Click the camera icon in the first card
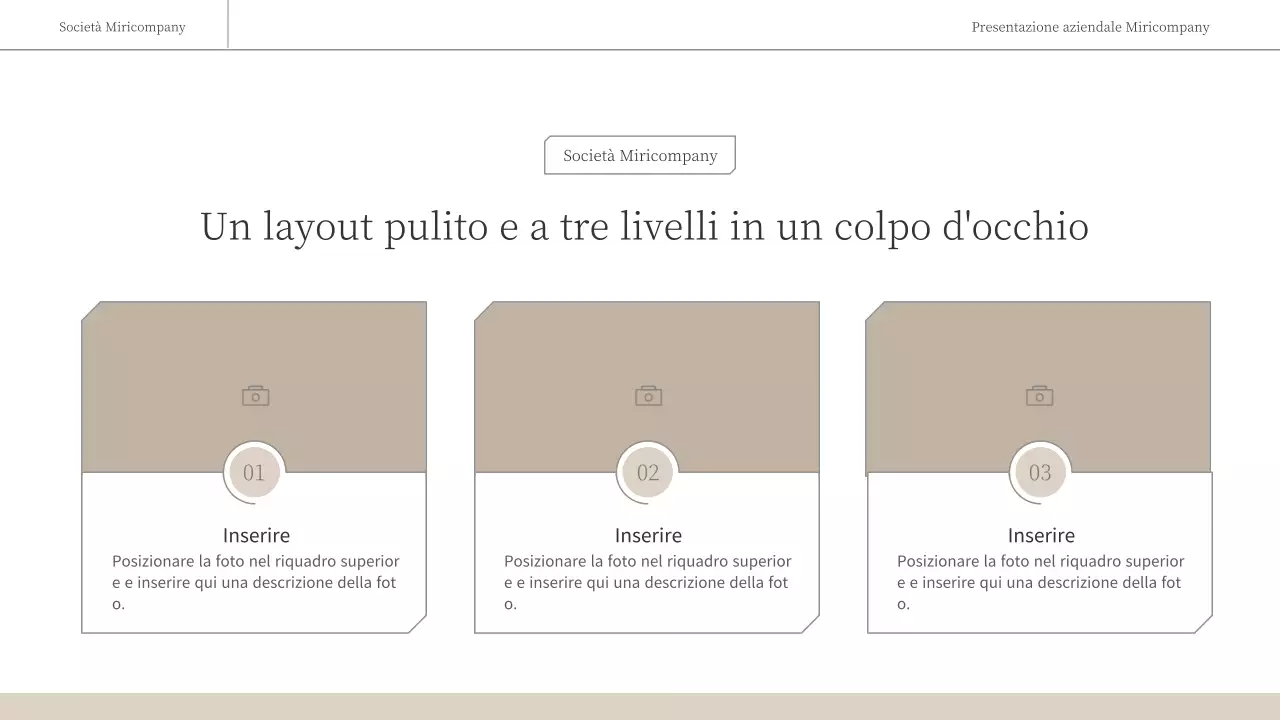Image resolution: width=1280 pixels, height=720 pixels. pos(254,394)
